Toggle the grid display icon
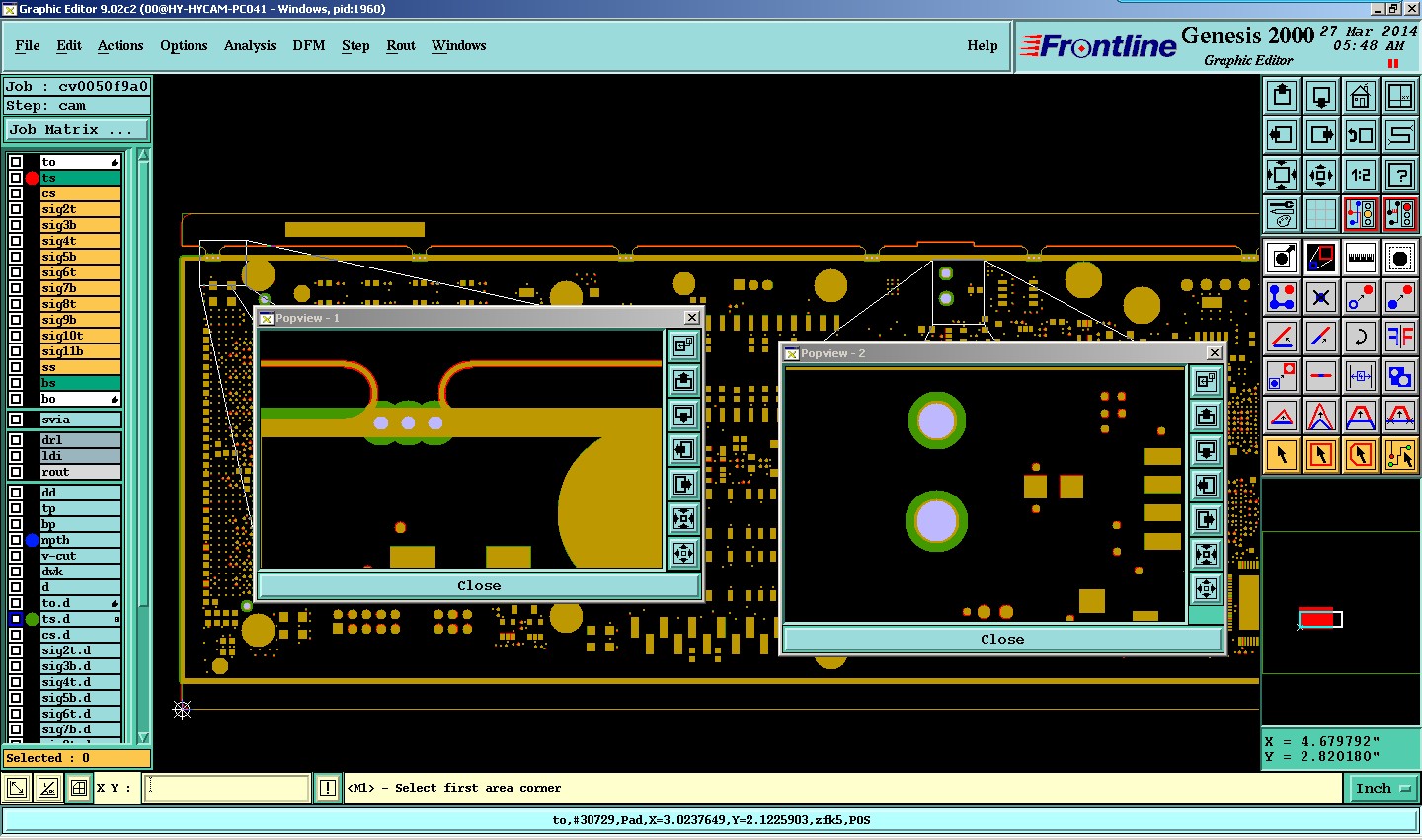This screenshot has height=840, width=1422. [x=1321, y=214]
